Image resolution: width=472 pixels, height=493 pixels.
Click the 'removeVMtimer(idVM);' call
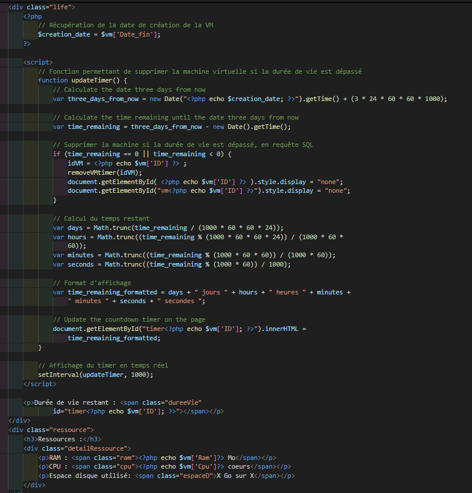click(x=105, y=173)
